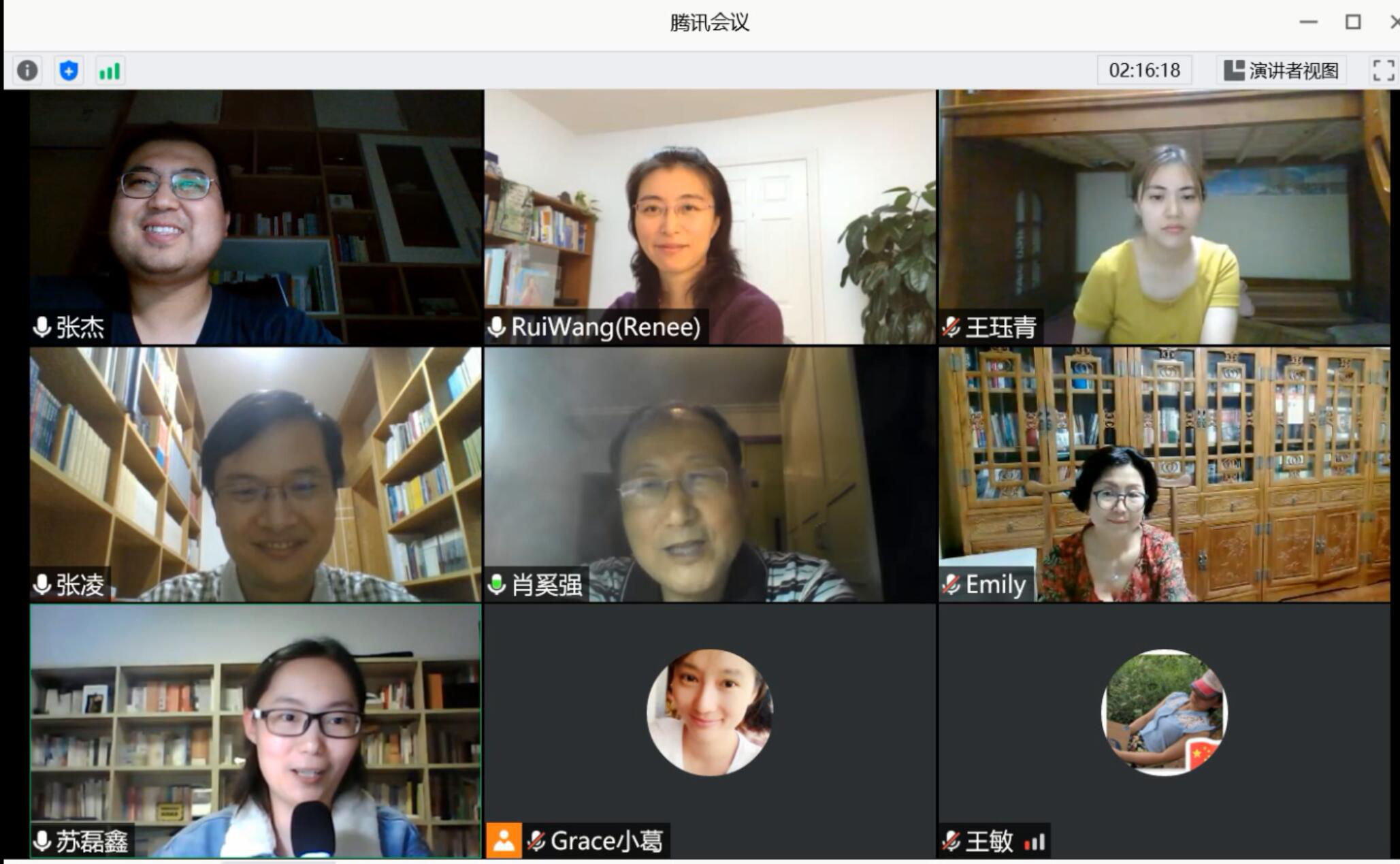
Task: Click the 腾讯会议 window title
Action: 709,22
